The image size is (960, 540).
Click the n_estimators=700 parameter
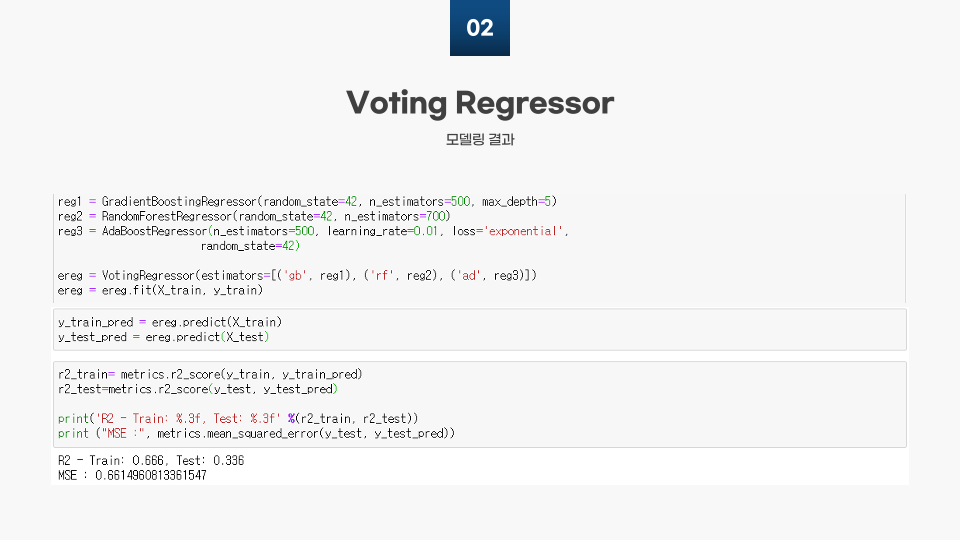pos(397,216)
